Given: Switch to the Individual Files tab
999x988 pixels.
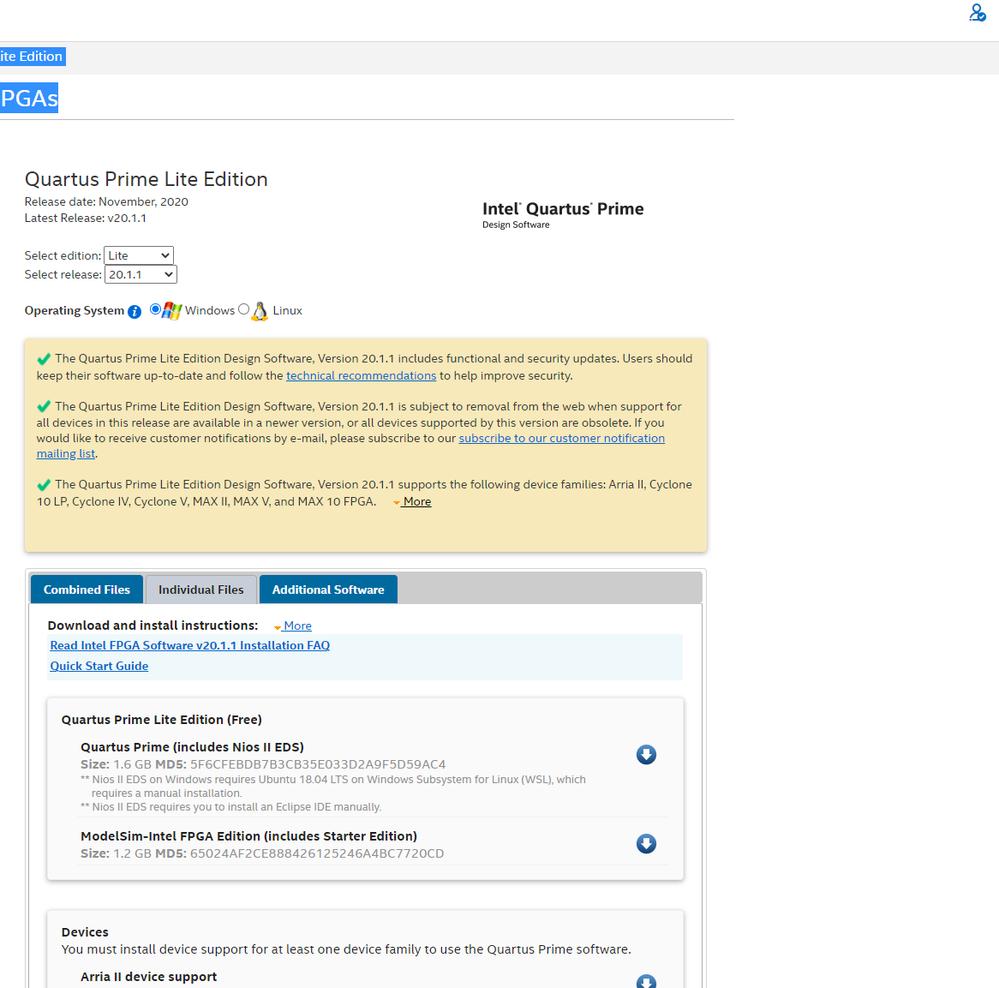Looking at the screenshot, I should [x=201, y=590].
